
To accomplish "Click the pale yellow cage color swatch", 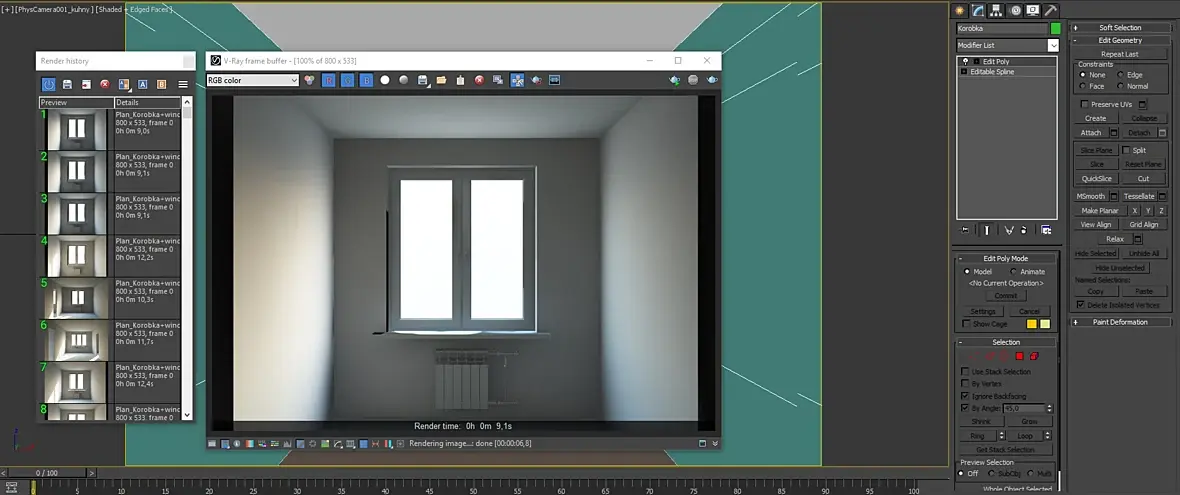I will click(x=1045, y=324).
